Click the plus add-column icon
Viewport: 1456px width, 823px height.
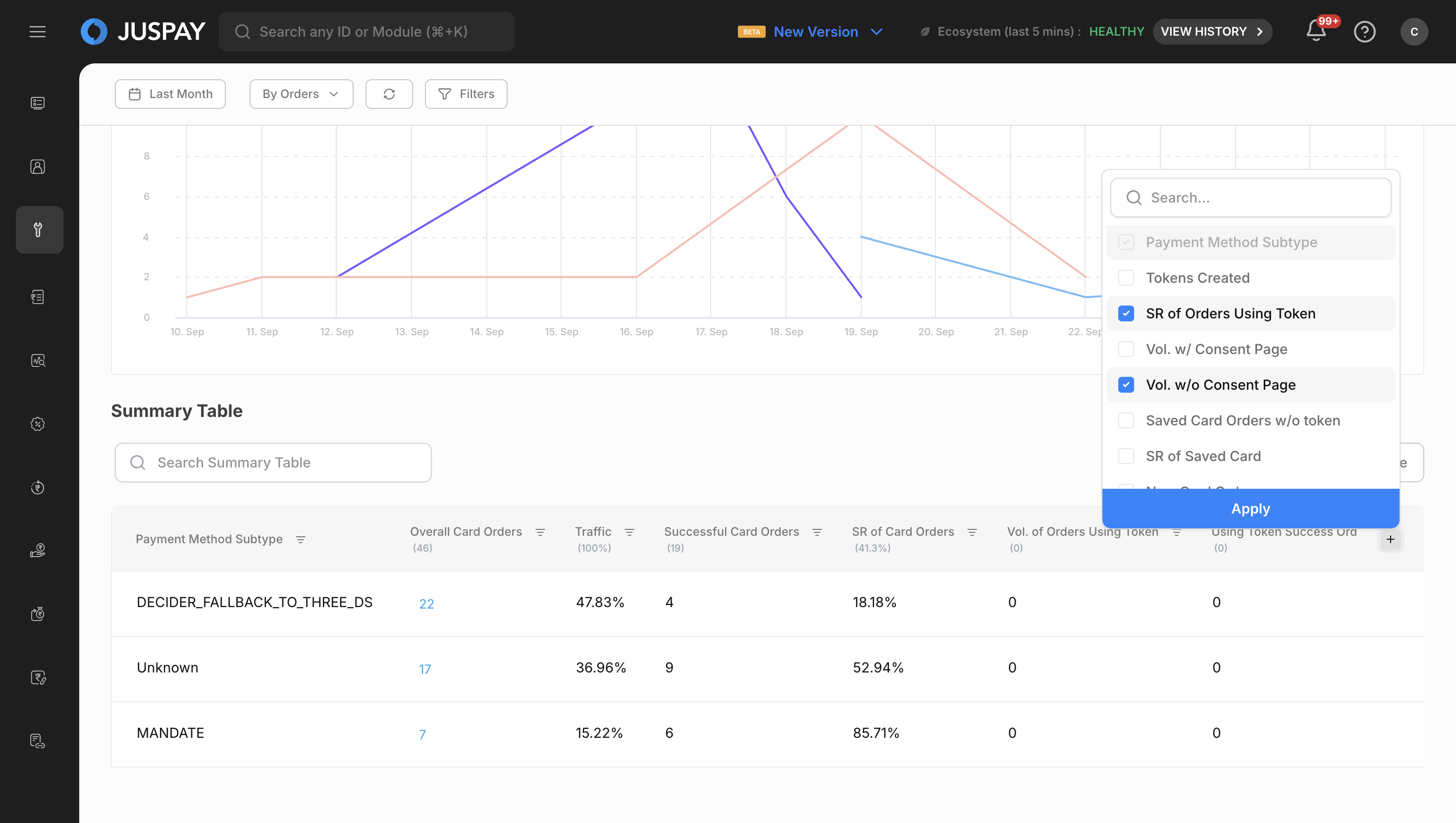pos(1391,539)
